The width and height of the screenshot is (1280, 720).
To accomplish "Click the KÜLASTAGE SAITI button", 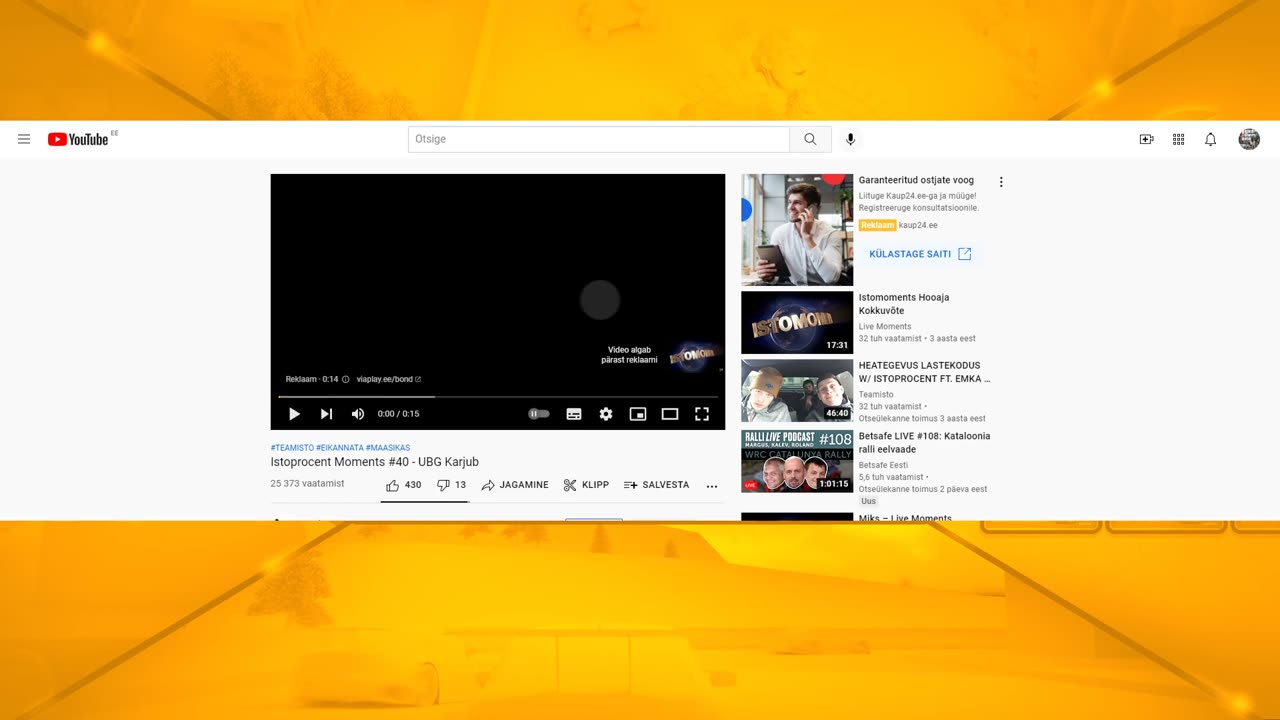I will tap(920, 254).
